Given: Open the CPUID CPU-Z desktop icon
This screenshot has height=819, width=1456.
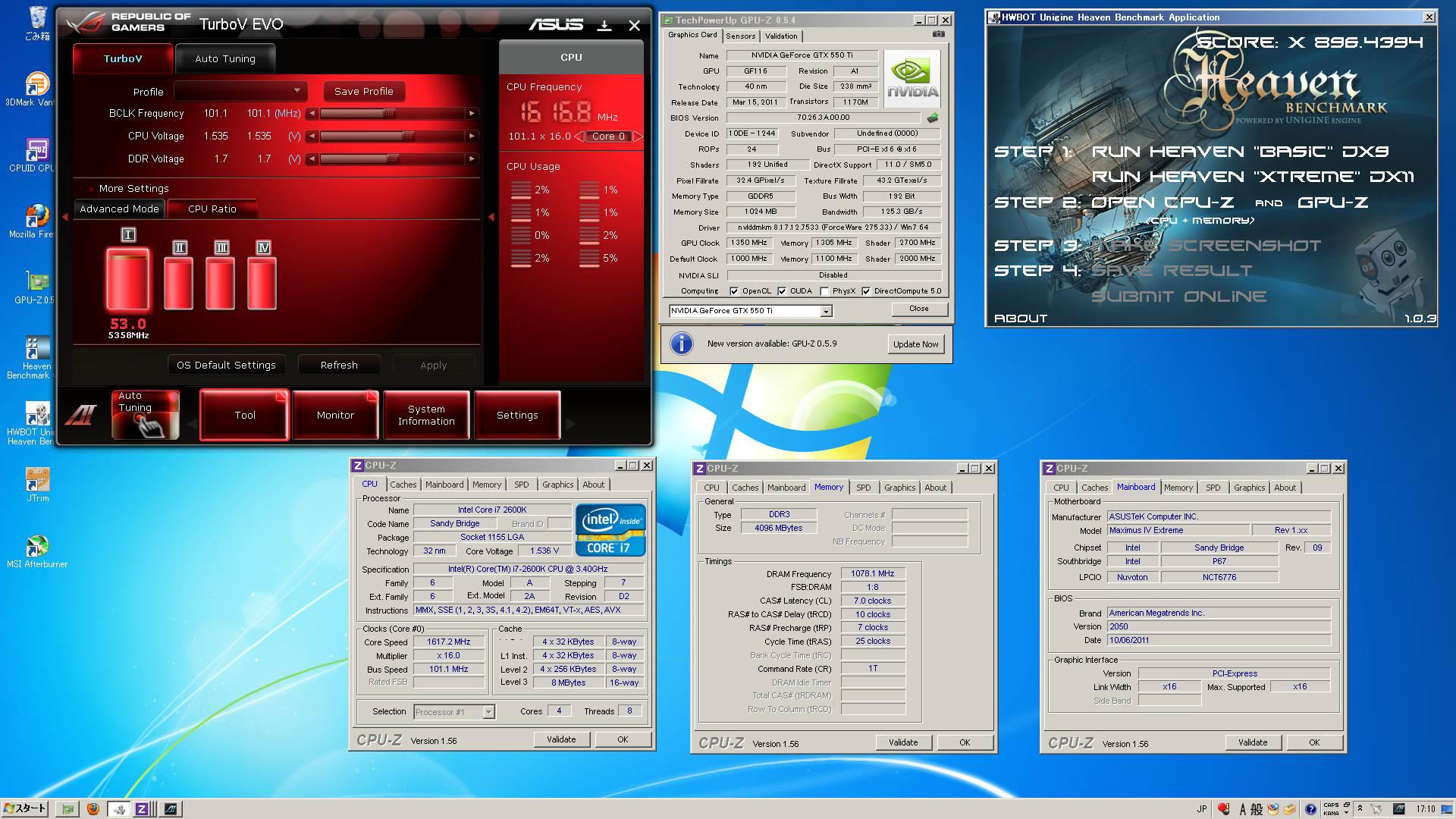Looking at the screenshot, I should pyautogui.click(x=36, y=155).
